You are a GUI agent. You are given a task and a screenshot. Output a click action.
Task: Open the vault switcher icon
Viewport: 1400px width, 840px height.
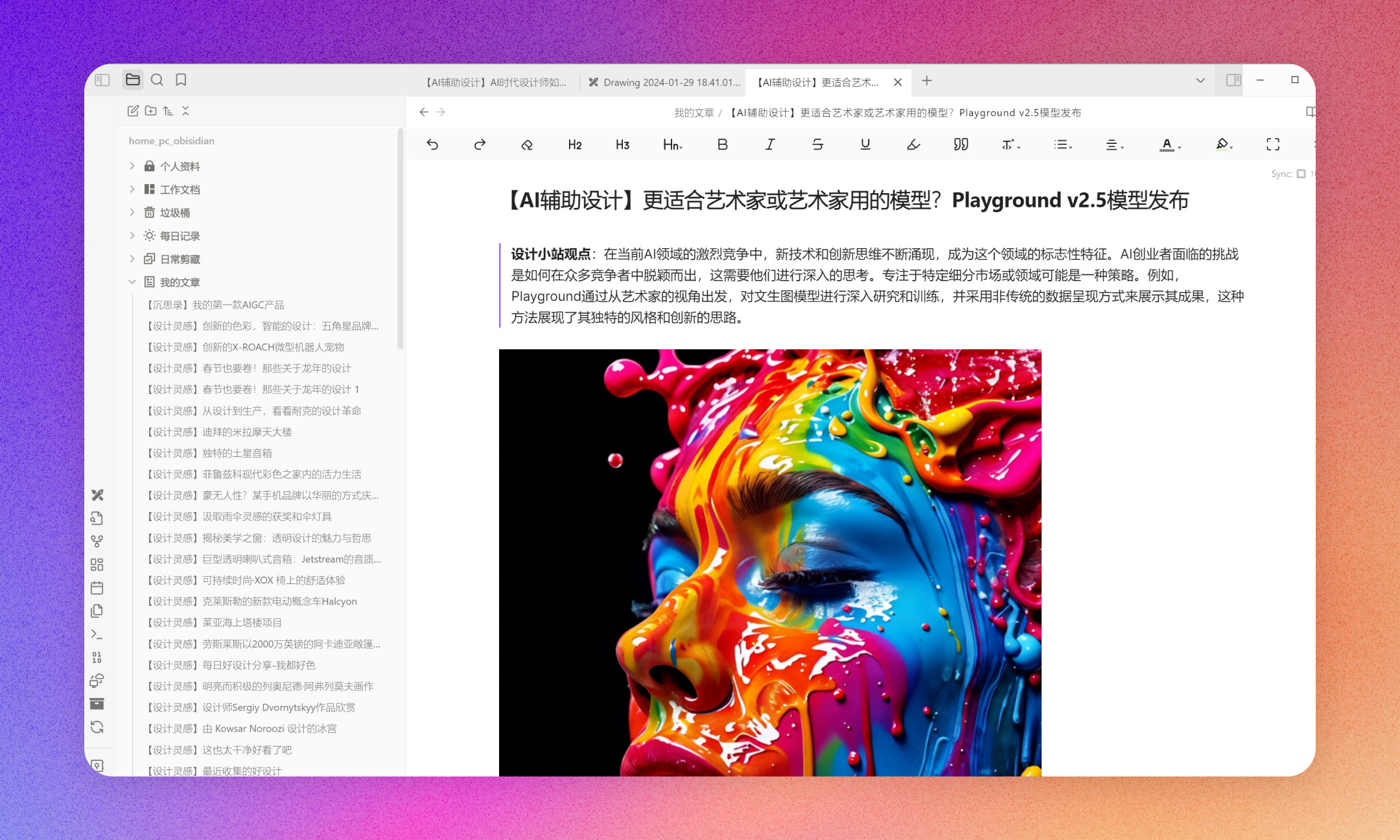point(97,765)
